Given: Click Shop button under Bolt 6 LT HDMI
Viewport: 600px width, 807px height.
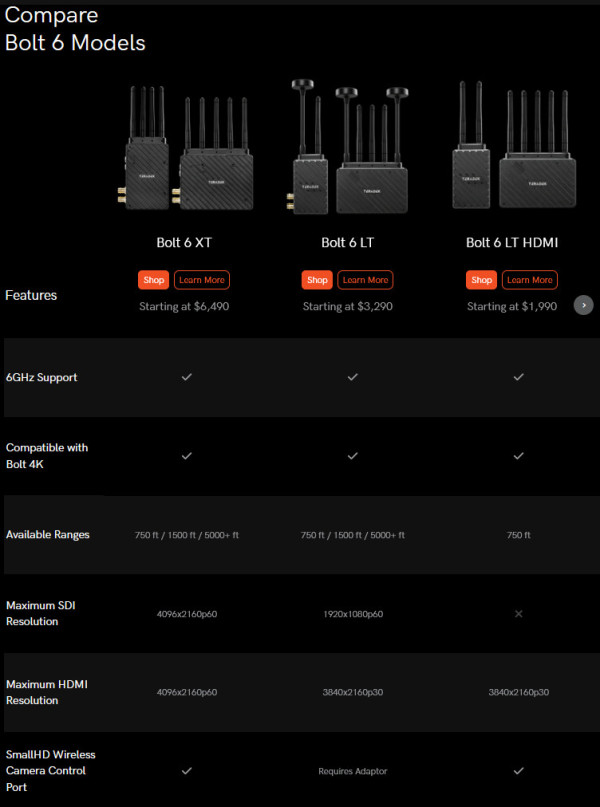Looking at the screenshot, I should pyautogui.click(x=481, y=280).
